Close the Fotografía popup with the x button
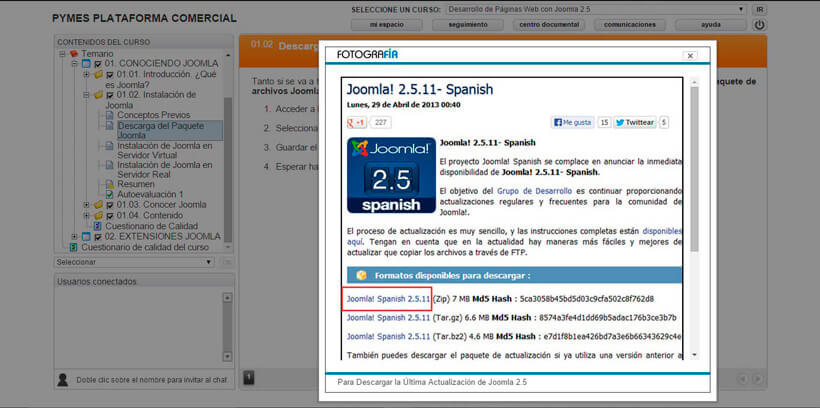Screen dimensions: 820x408 tap(690, 55)
